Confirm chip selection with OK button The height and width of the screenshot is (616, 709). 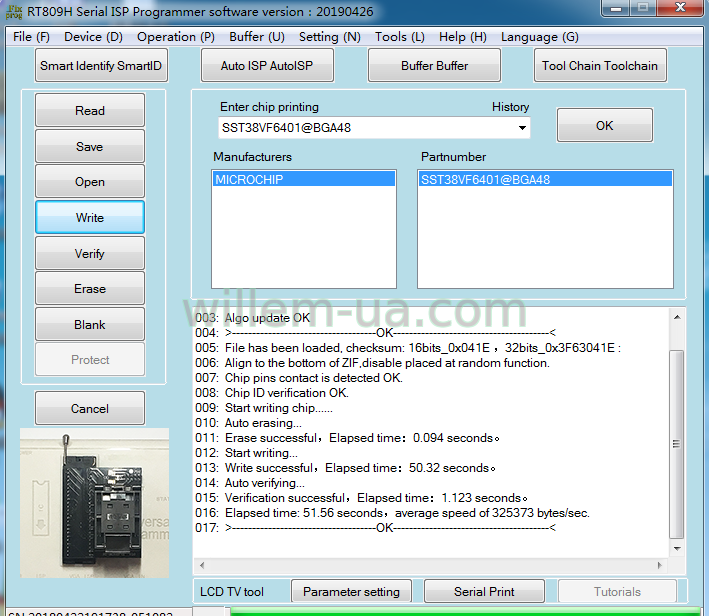(x=604, y=126)
